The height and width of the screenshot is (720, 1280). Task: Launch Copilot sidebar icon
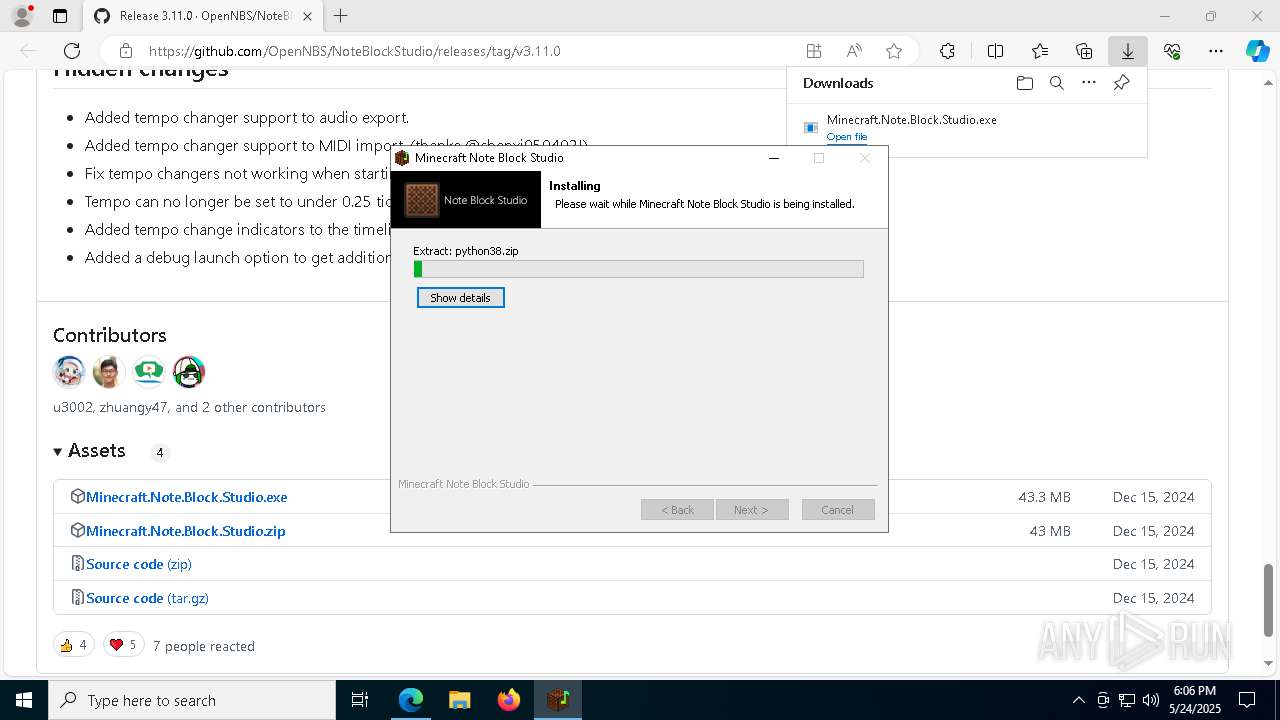(x=1258, y=51)
